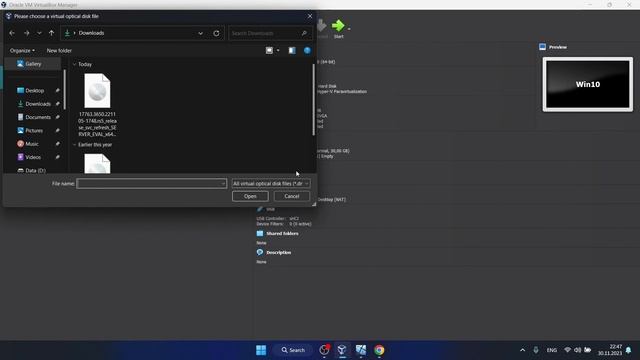
Task: Click the file list vertical scrollbar
Action: [313, 100]
